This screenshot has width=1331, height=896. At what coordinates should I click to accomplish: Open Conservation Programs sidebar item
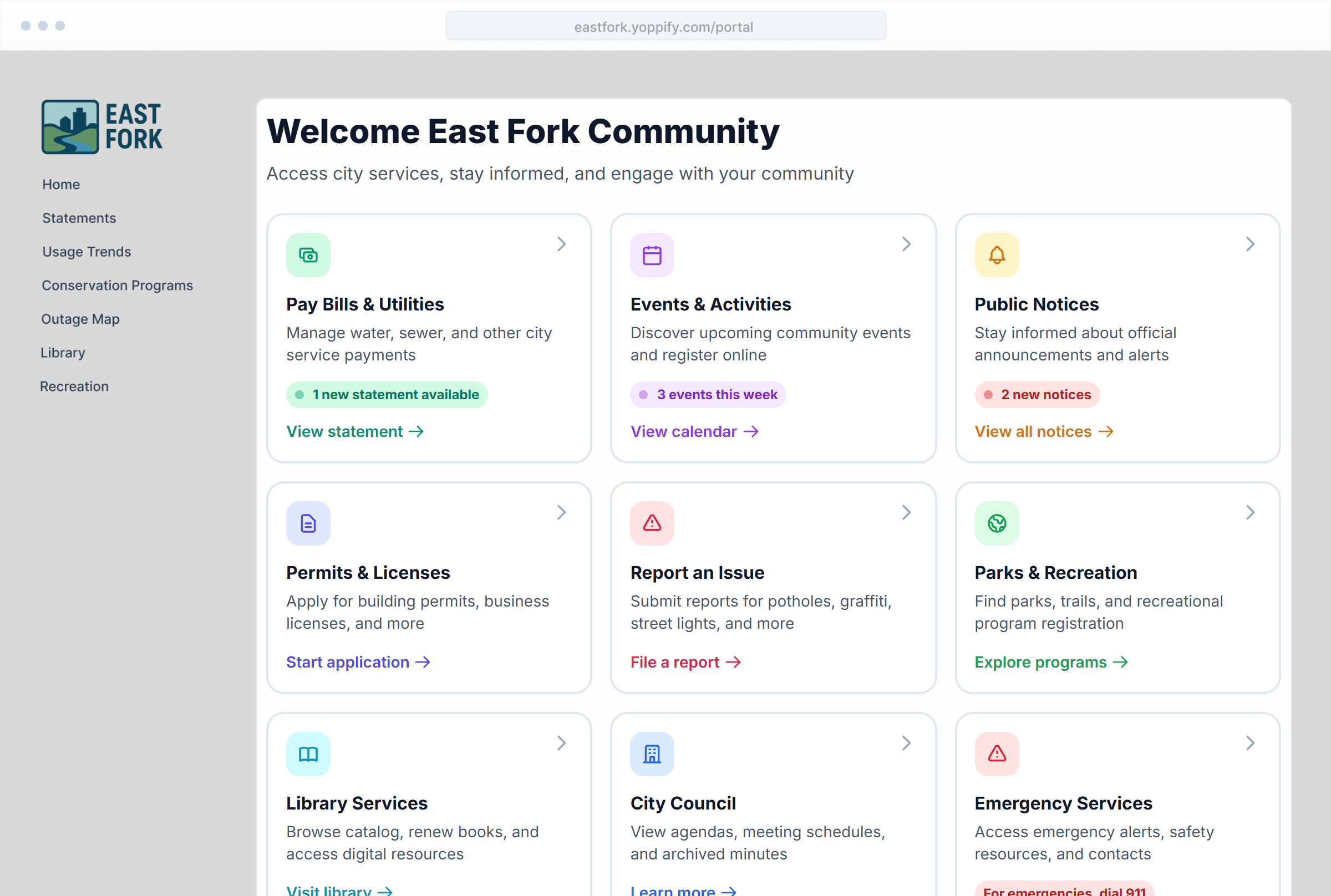pos(117,285)
